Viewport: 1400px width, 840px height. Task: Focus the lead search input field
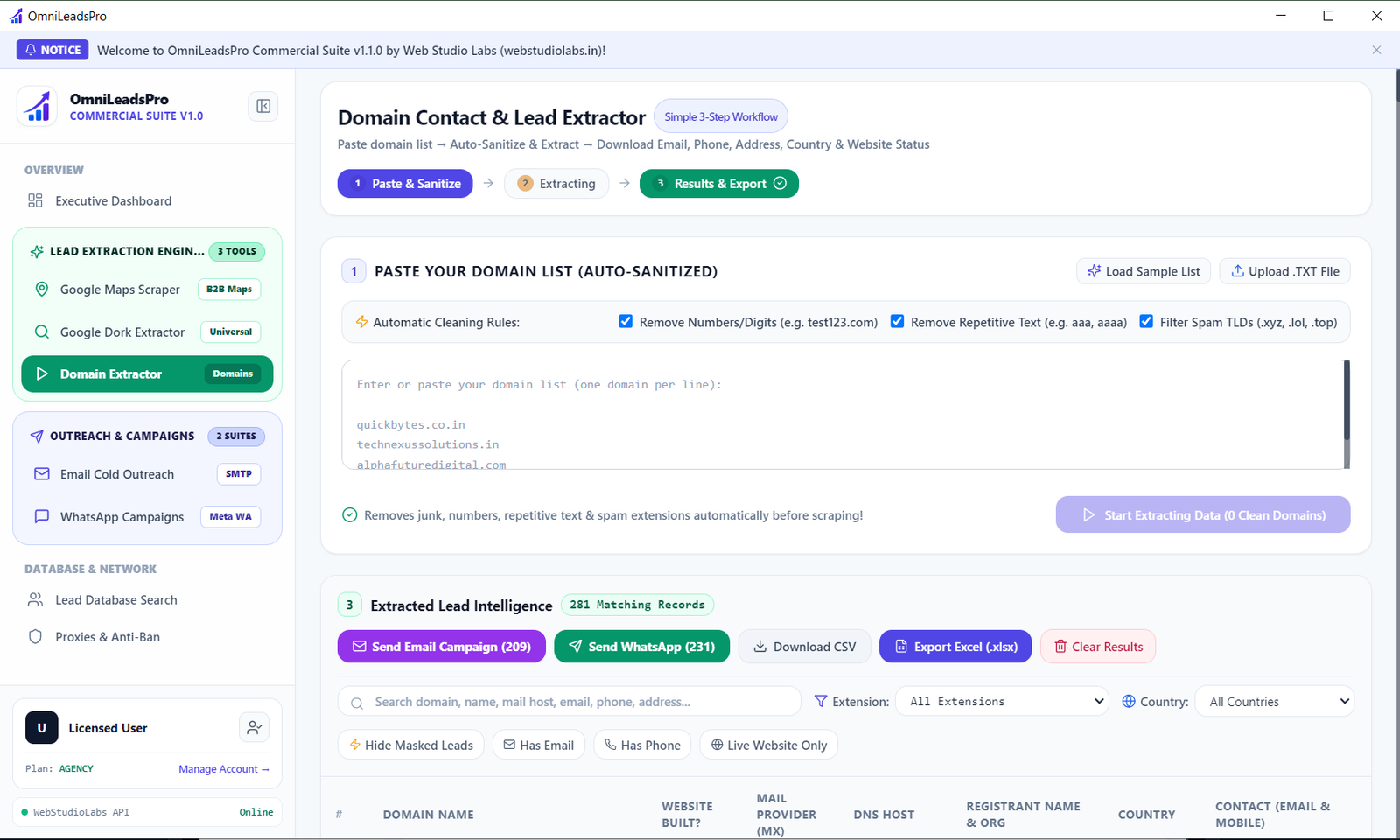(570, 701)
